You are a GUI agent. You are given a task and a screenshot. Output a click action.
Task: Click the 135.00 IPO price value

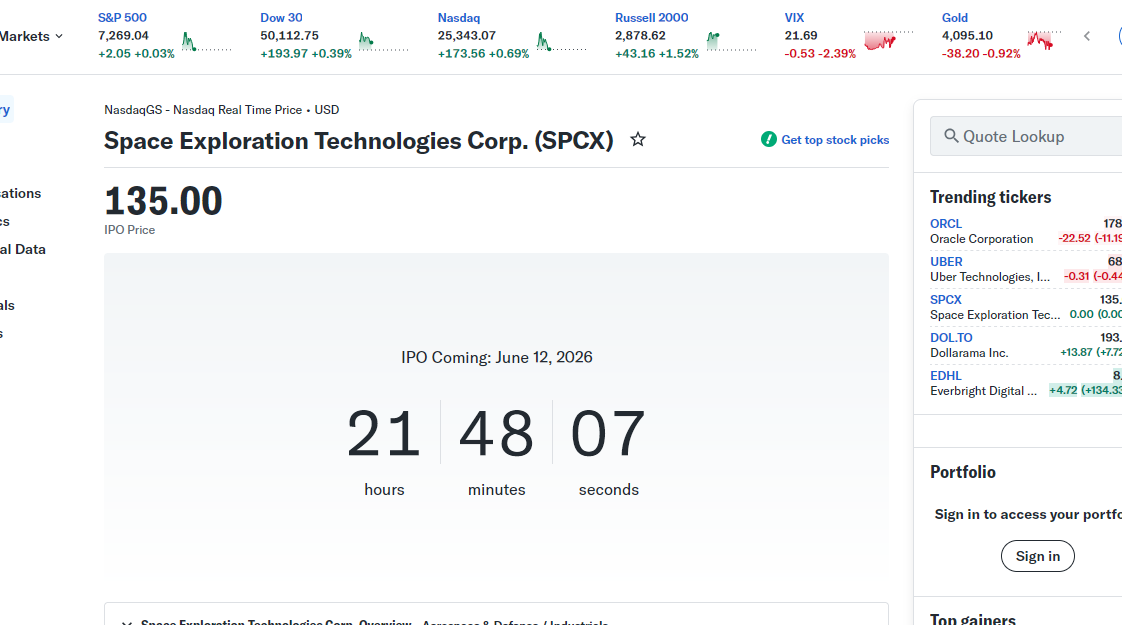[x=163, y=201]
